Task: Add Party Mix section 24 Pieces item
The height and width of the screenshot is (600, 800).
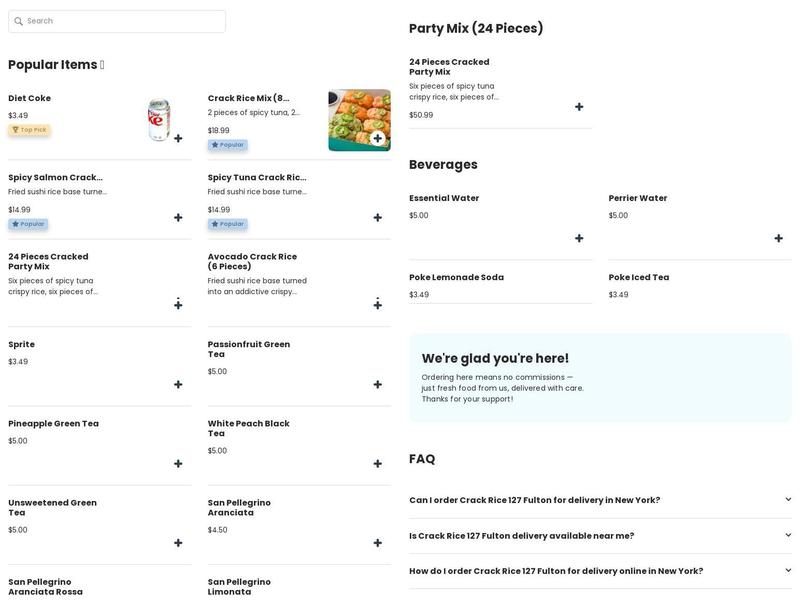Action: [579, 107]
